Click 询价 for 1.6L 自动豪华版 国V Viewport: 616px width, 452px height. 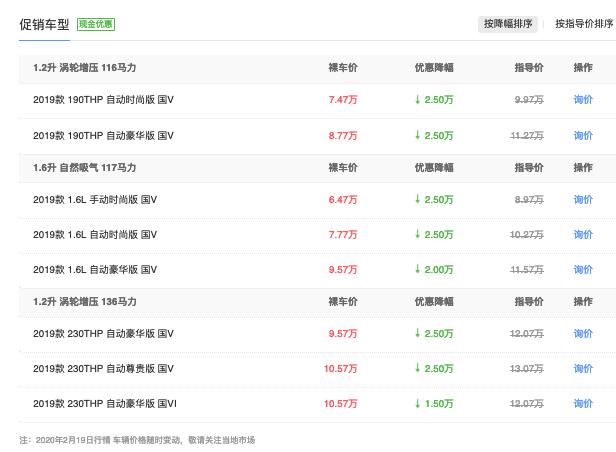[x=583, y=270]
